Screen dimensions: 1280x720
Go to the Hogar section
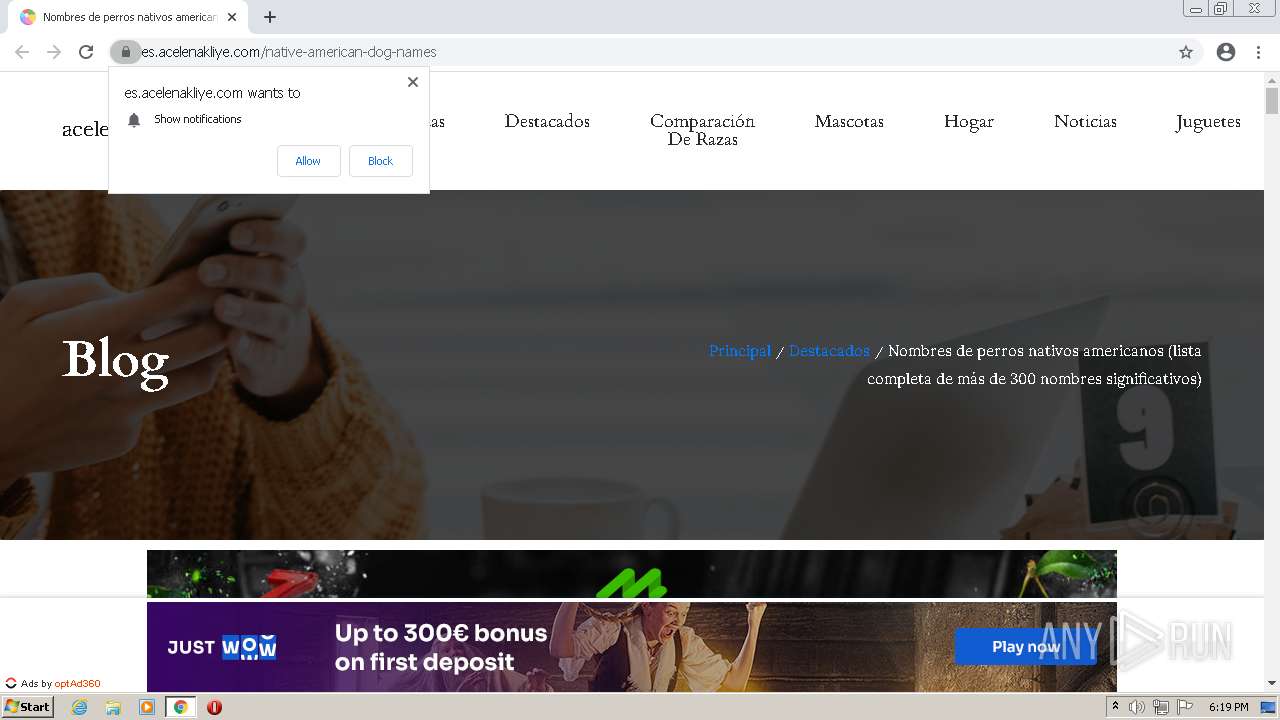point(969,121)
